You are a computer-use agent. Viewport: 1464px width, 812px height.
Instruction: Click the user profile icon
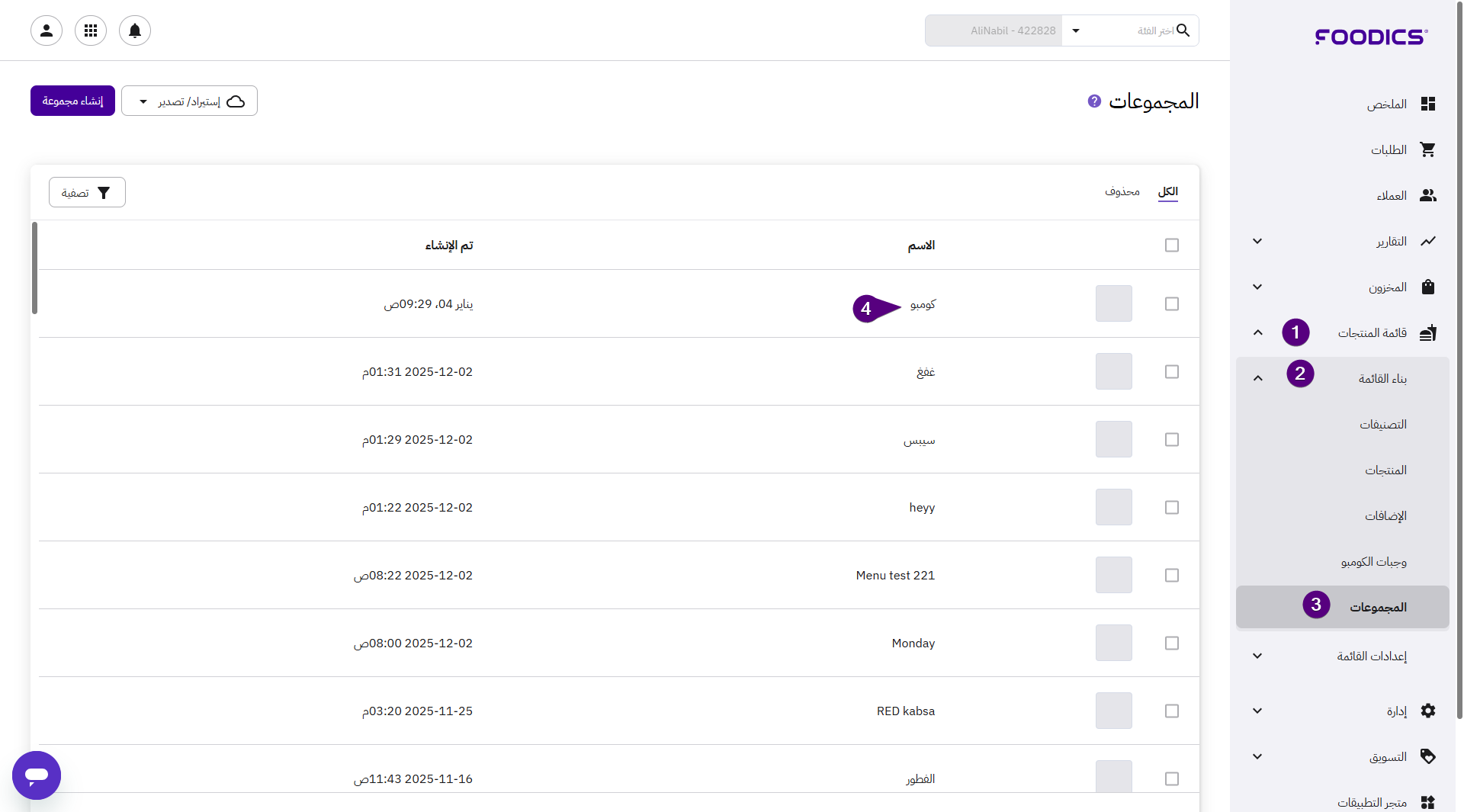pos(47,30)
